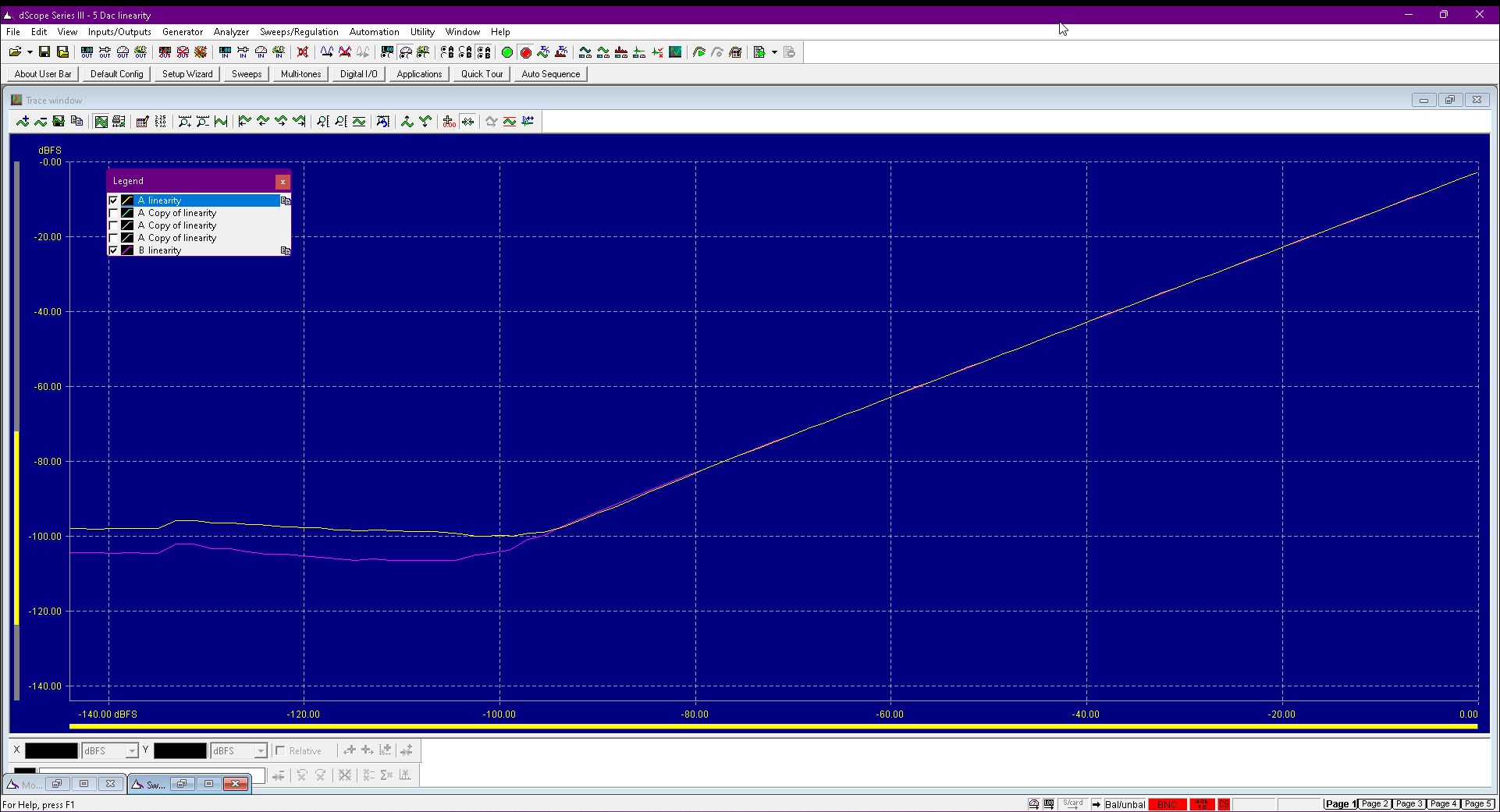This screenshot has height=812, width=1500.
Task: Click the cursor value 0.00 icon
Action: pos(450,121)
